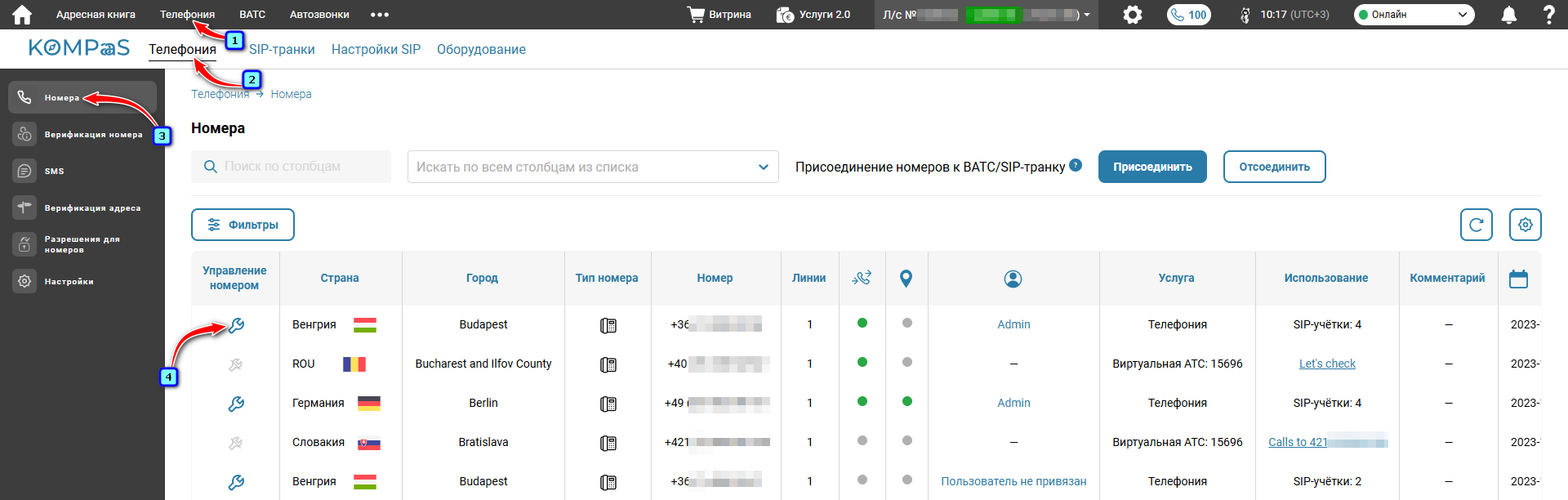Click Bucharest and Ilfov County cell

(x=483, y=364)
